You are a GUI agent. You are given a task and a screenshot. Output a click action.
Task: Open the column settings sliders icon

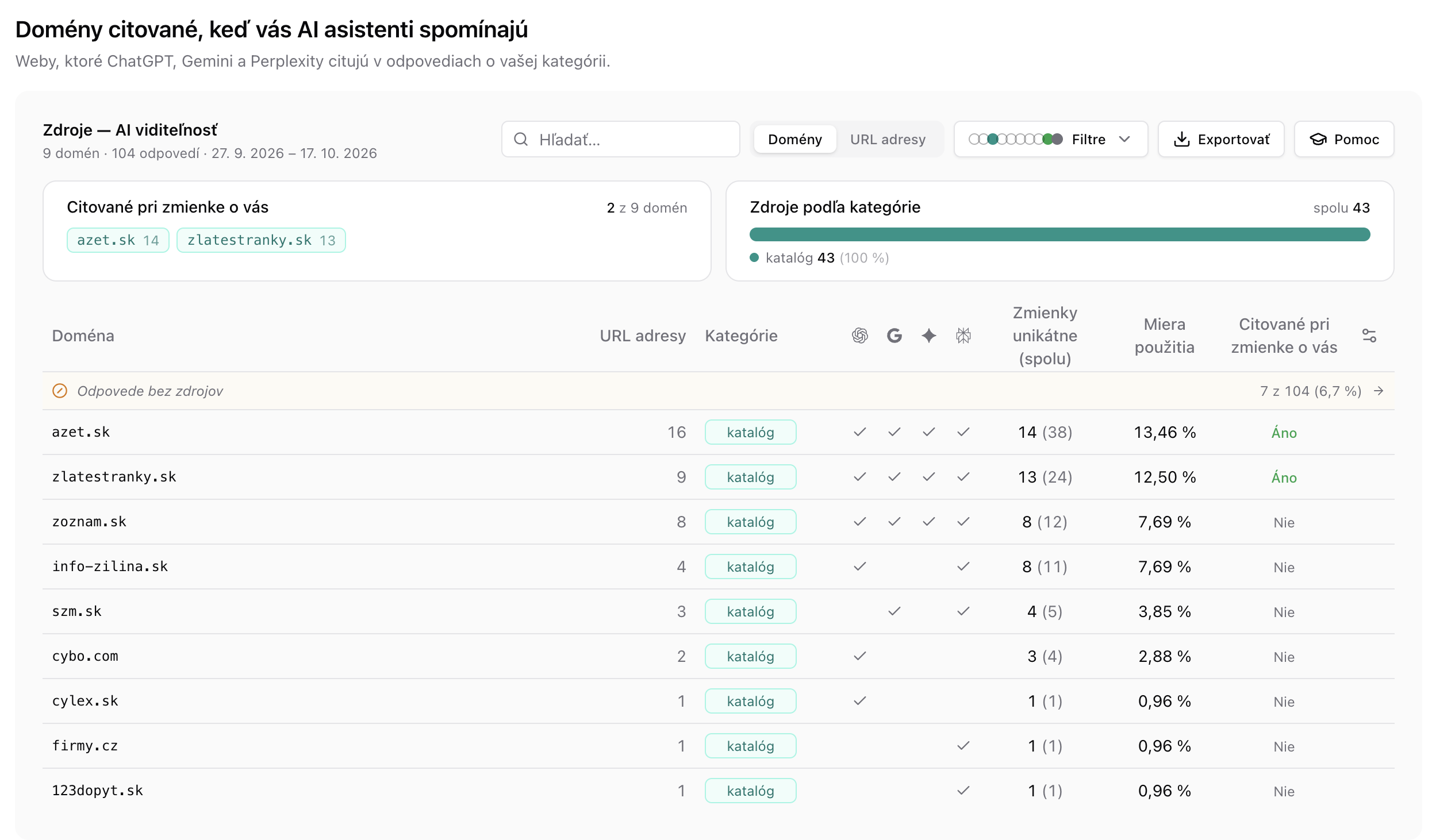pyautogui.click(x=1369, y=336)
